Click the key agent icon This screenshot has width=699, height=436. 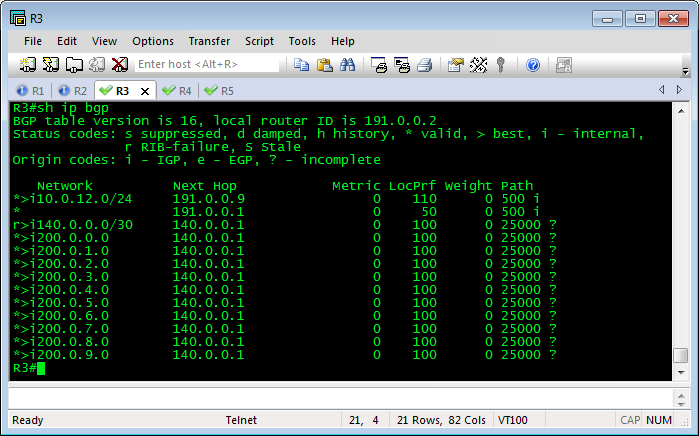[501, 65]
